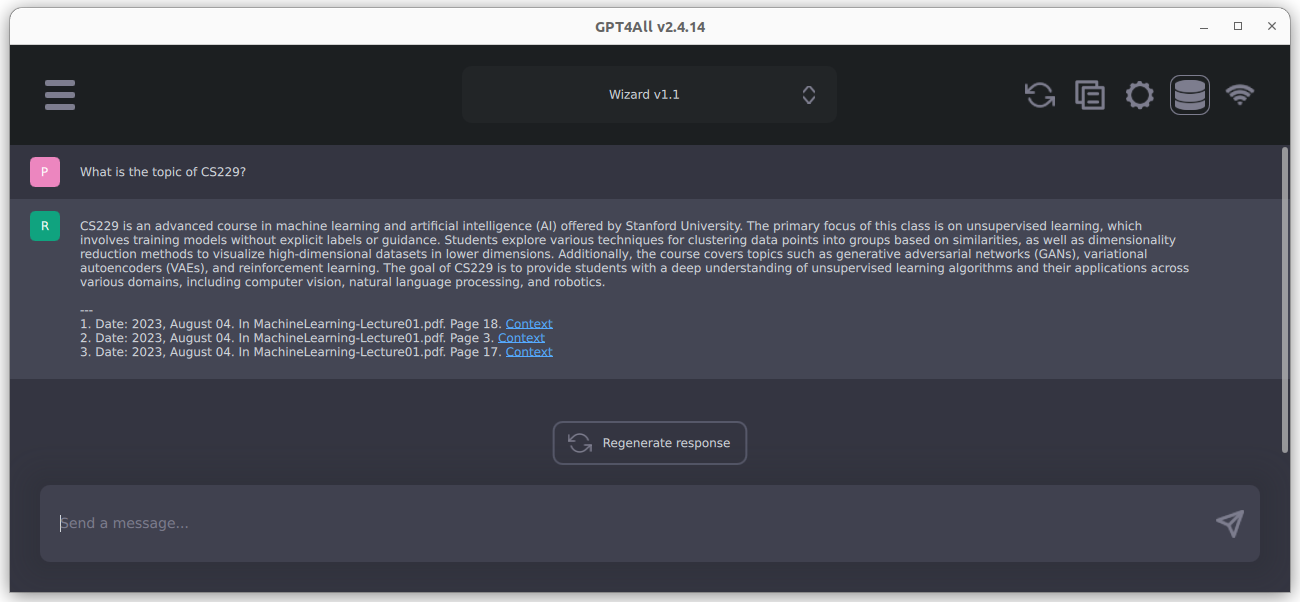Click the network wifi icon
Screen dimensions: 1300x602
pos(1240,94)
